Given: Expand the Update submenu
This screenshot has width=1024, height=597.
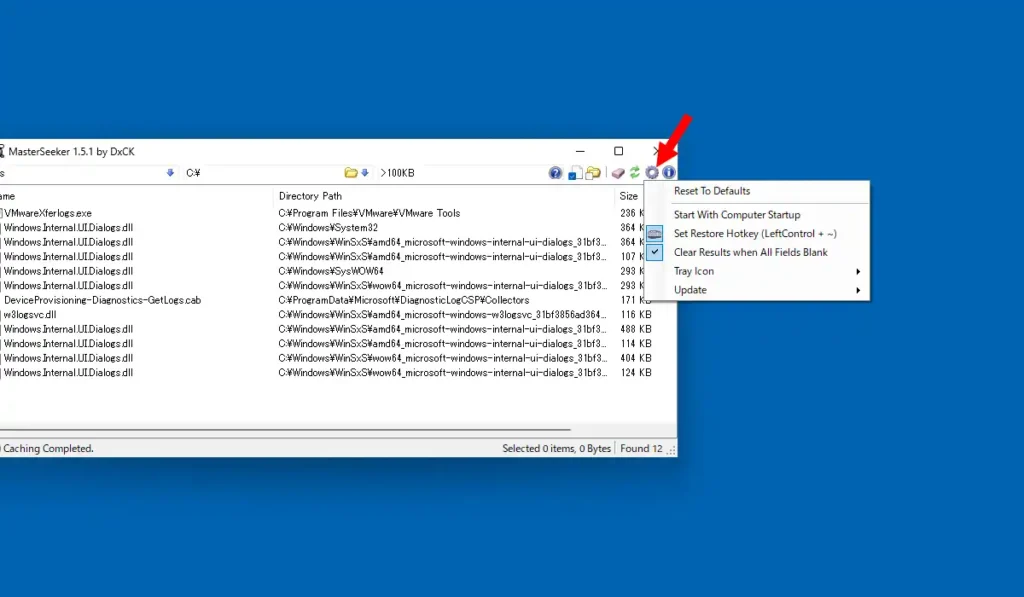Looking at the screenshot, I should [756, 290].
